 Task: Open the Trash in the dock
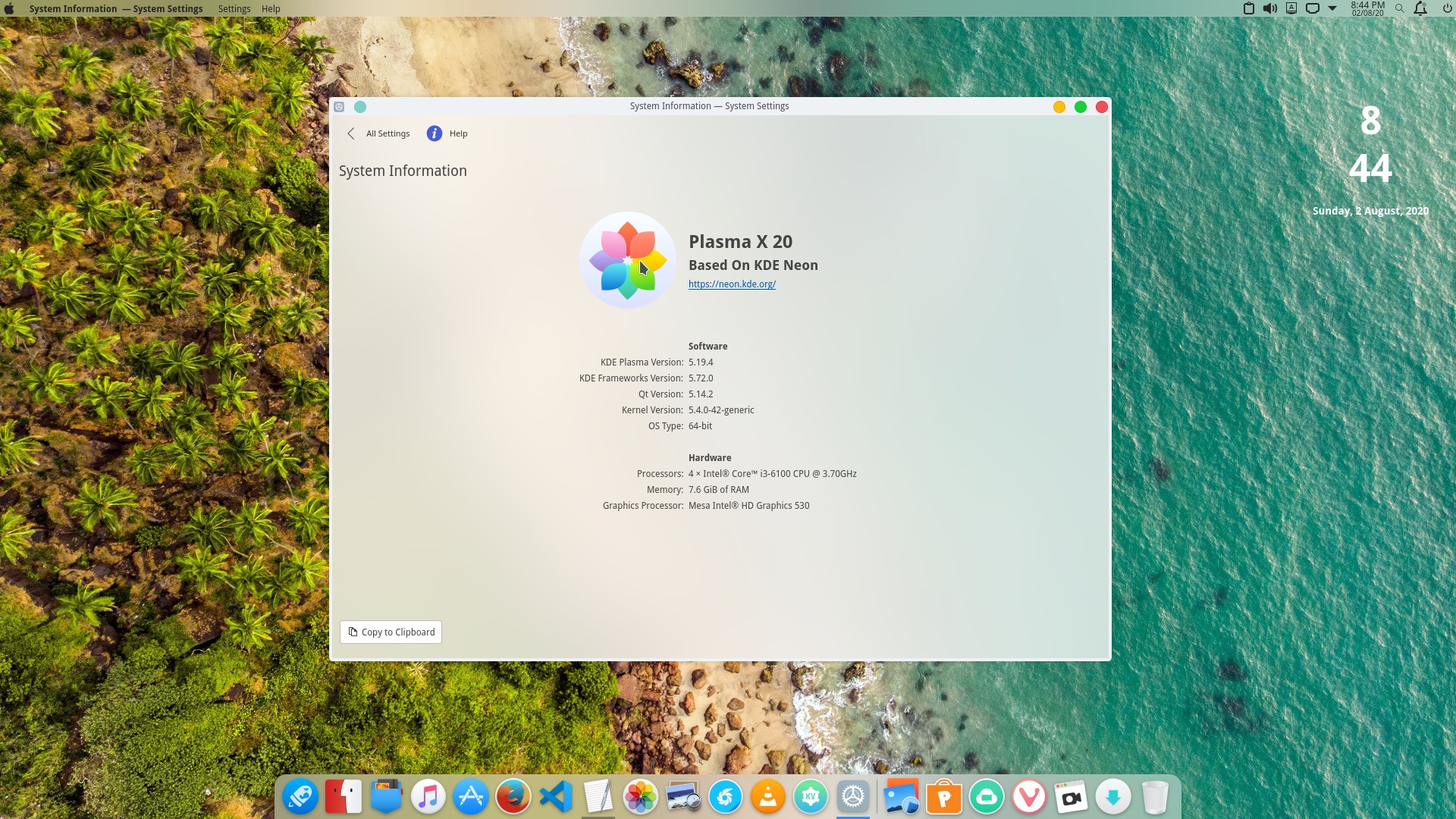(1155, 797)
